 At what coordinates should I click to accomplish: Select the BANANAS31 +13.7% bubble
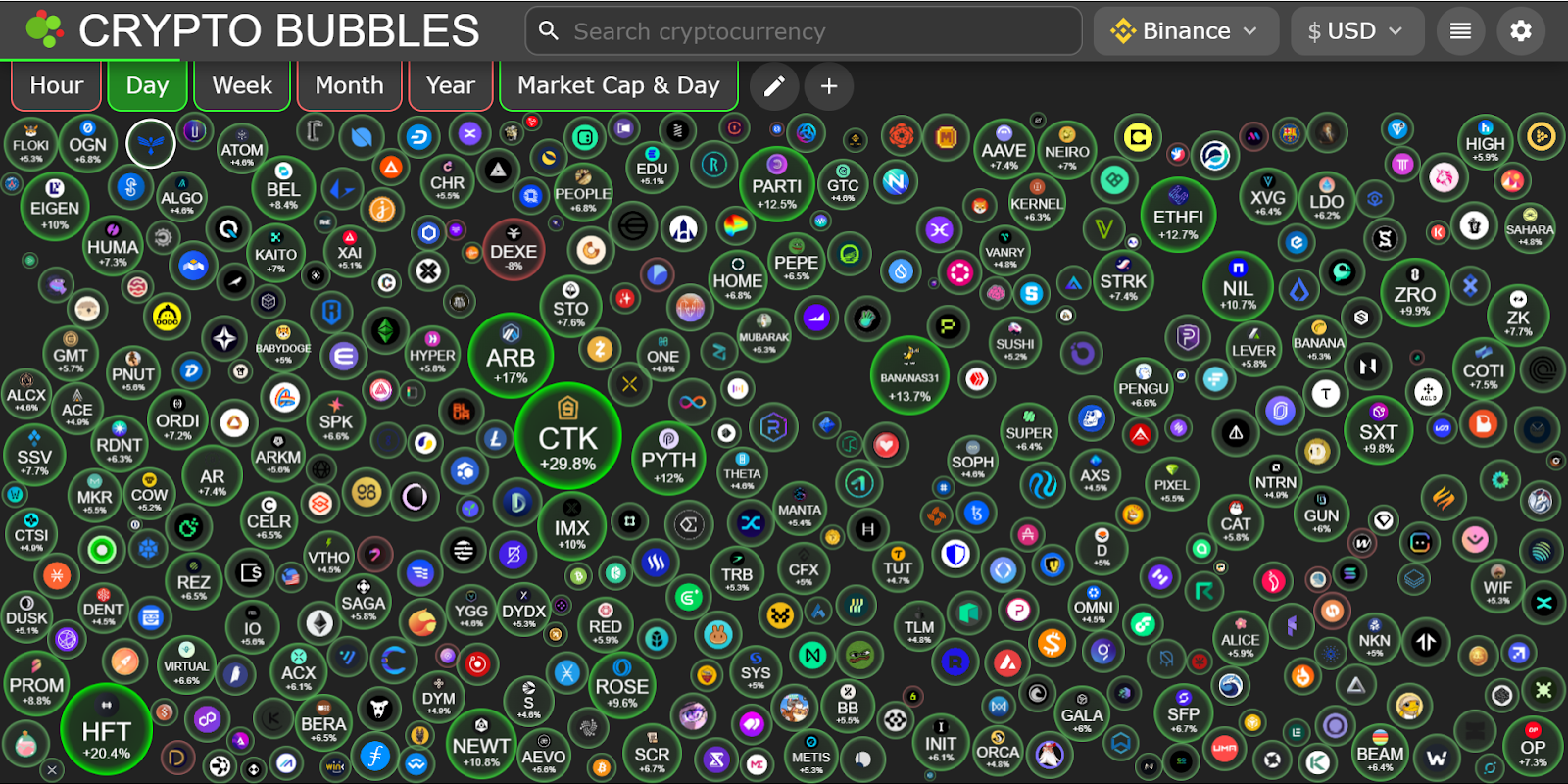tap(909, 375)
